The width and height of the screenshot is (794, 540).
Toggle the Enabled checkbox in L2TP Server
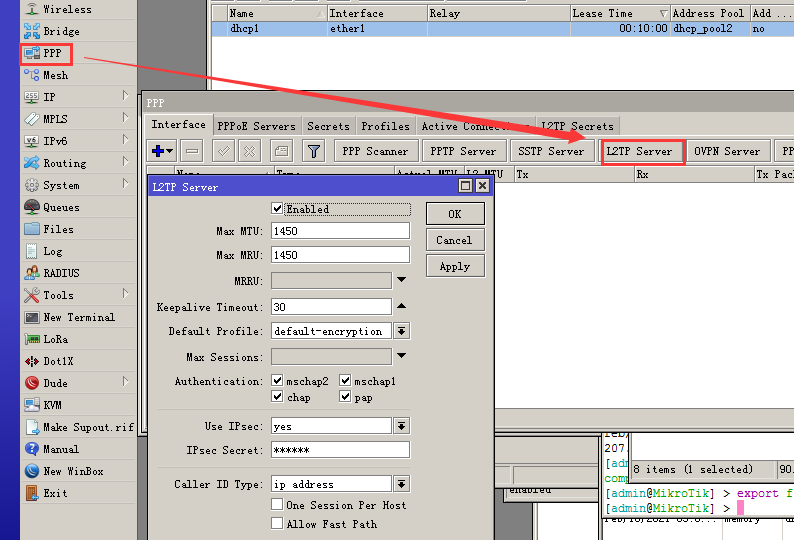tap(278, 209)
